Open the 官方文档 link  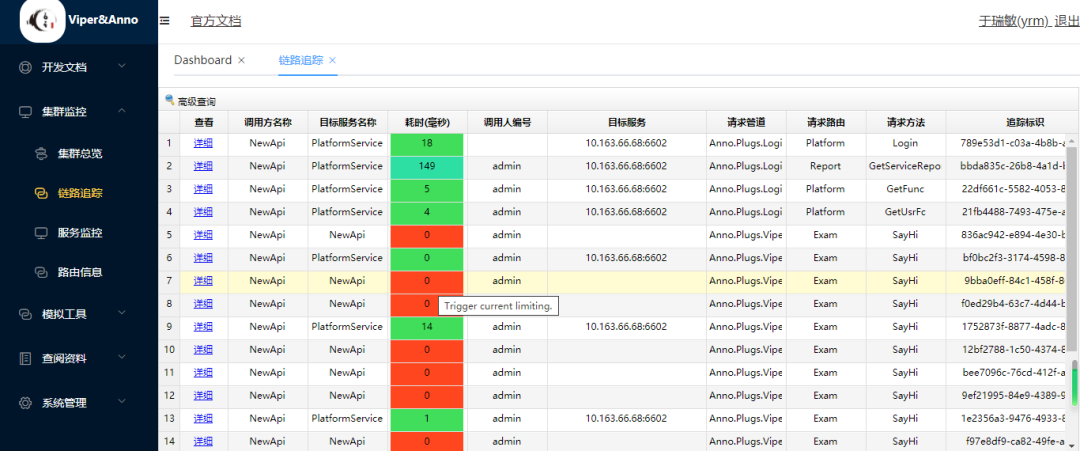pyautogui.click(x=216, y=21)
